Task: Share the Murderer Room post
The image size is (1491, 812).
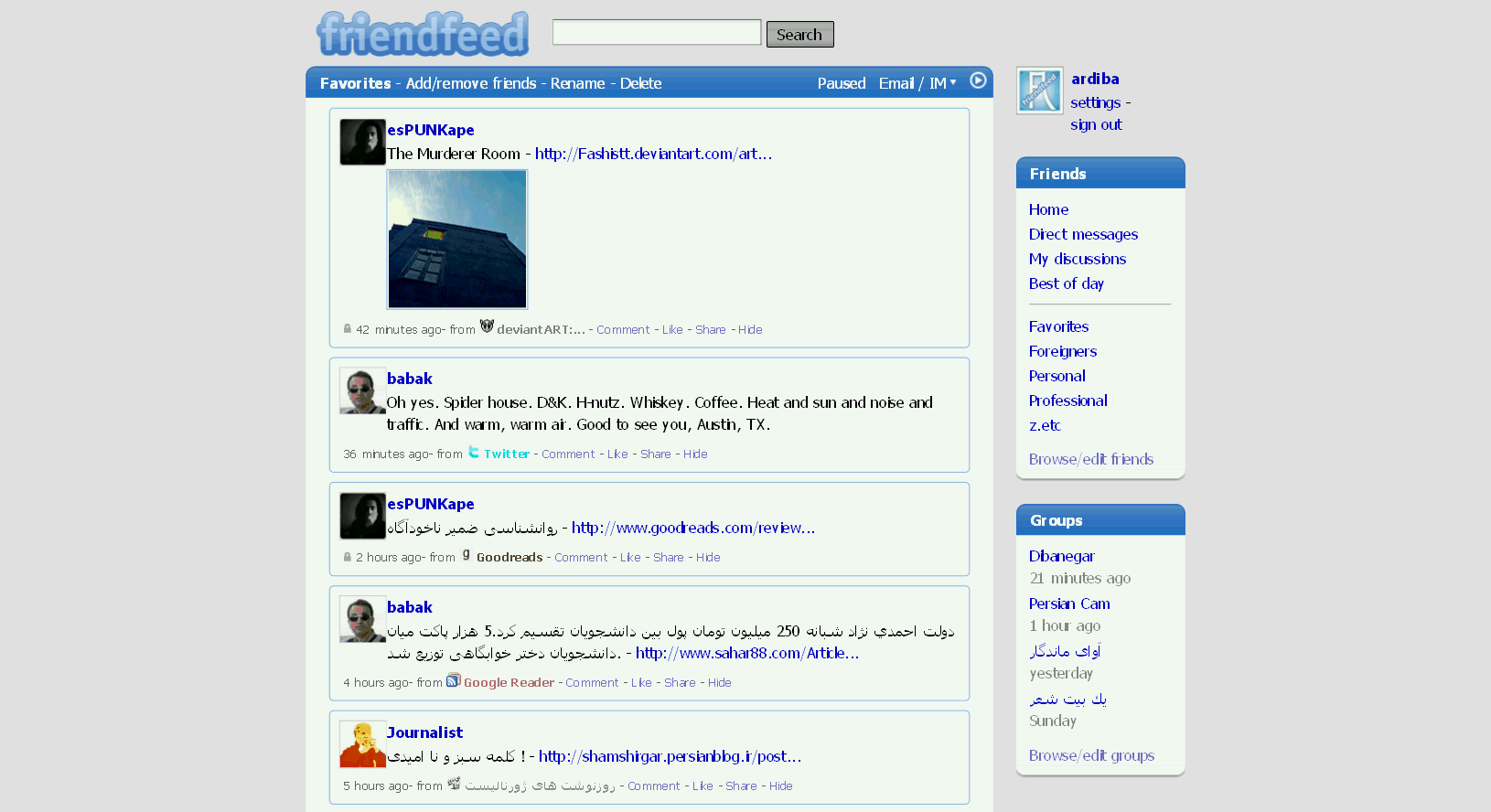Action: tap(711, 330)
